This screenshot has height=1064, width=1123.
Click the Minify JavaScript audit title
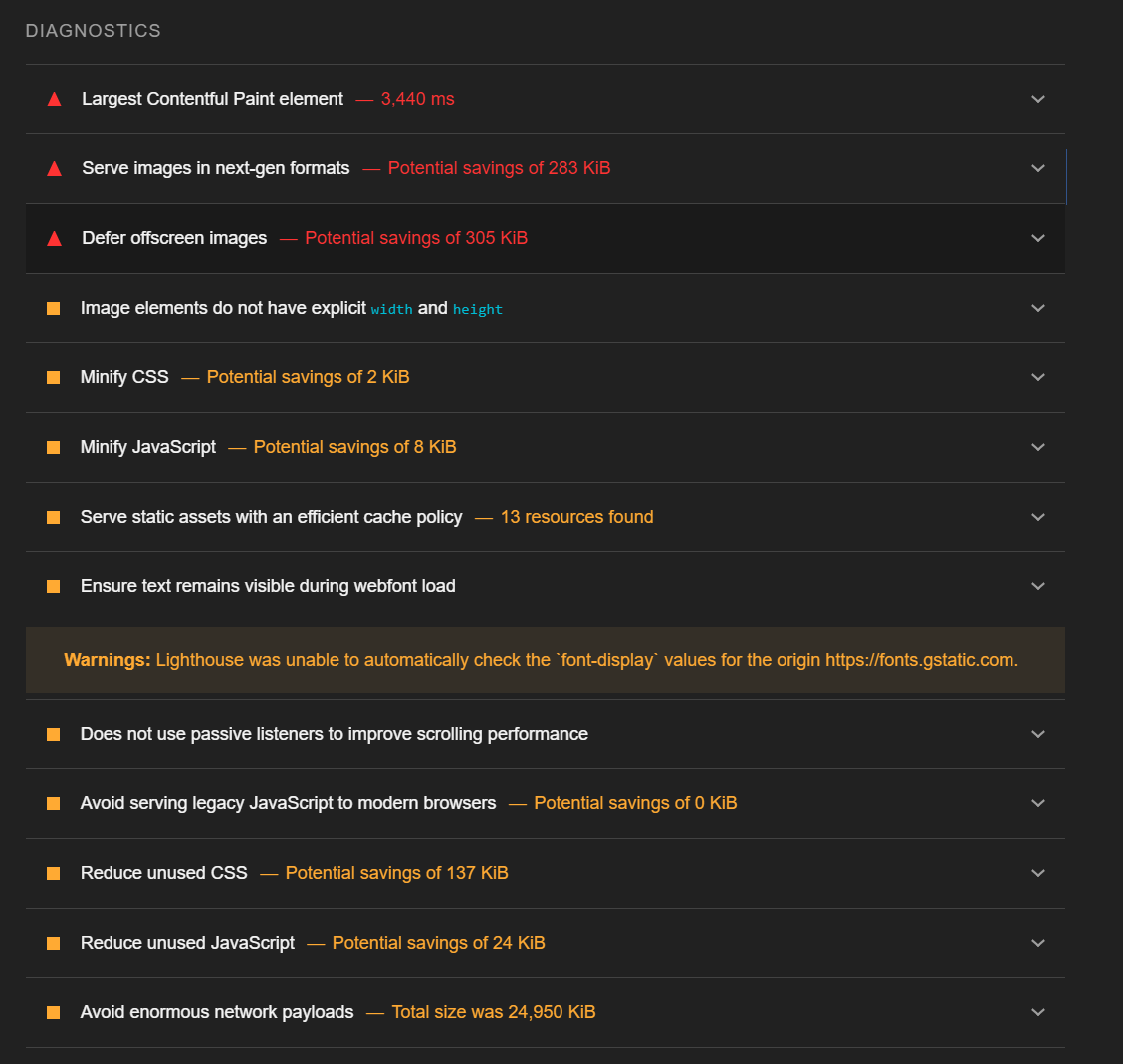tap(148, 447)
